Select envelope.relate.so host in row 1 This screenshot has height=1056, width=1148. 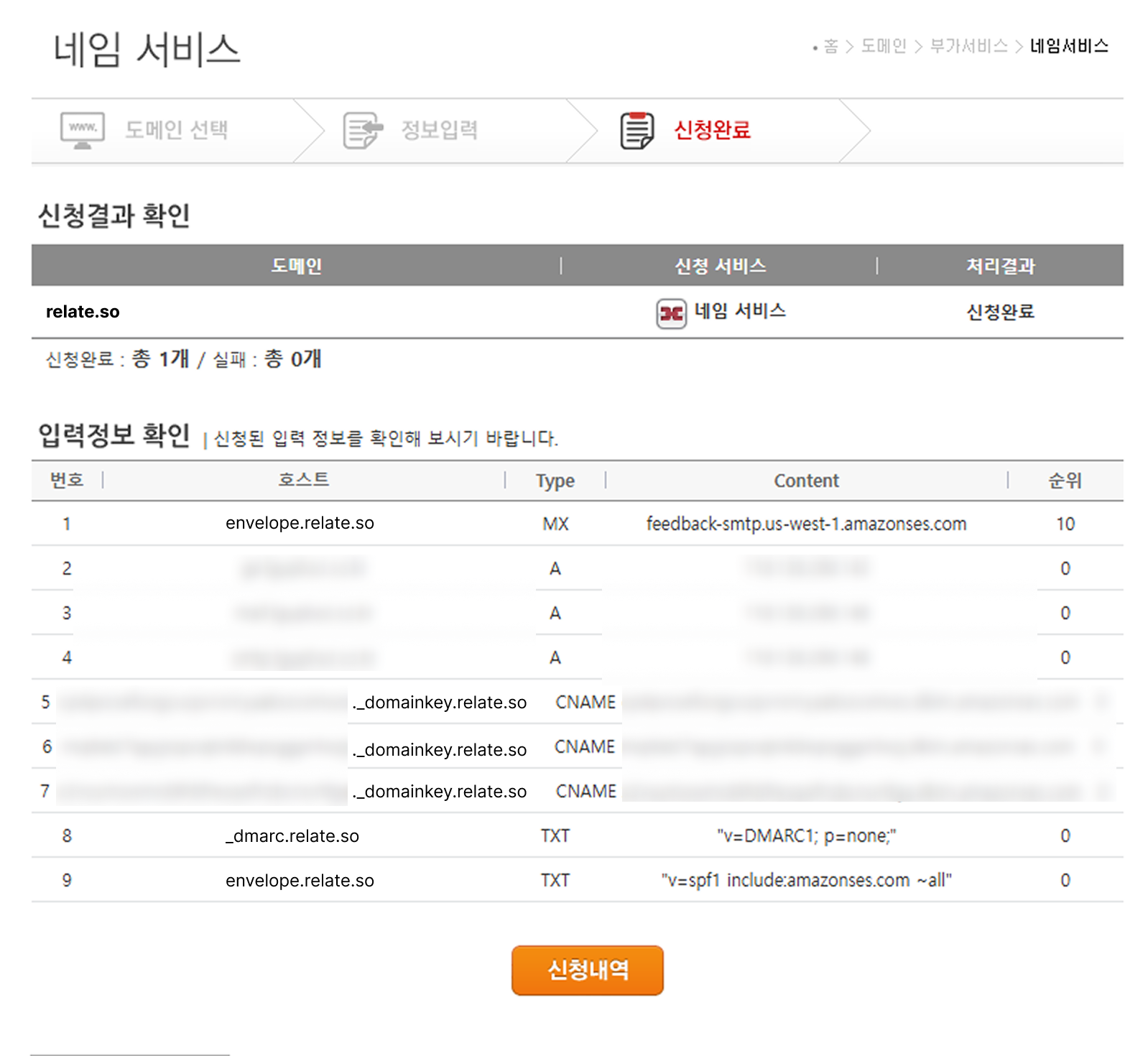point(300,523)
